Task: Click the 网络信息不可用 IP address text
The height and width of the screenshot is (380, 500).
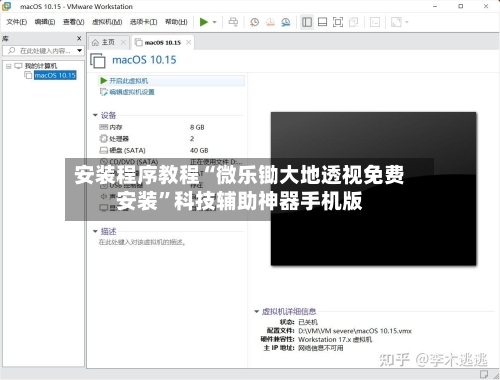Action: pyautogui.click(x=320, y=348)
